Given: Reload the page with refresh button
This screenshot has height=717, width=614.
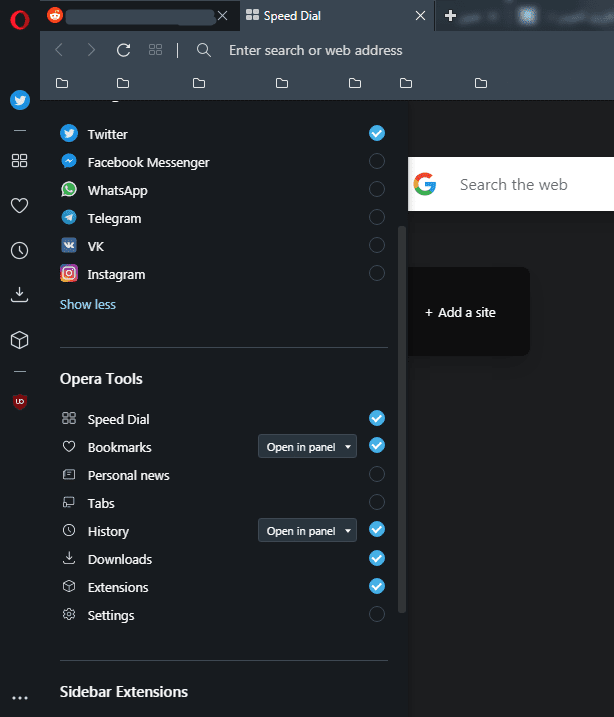Looking at the screenshot, I should click(124, 50).
